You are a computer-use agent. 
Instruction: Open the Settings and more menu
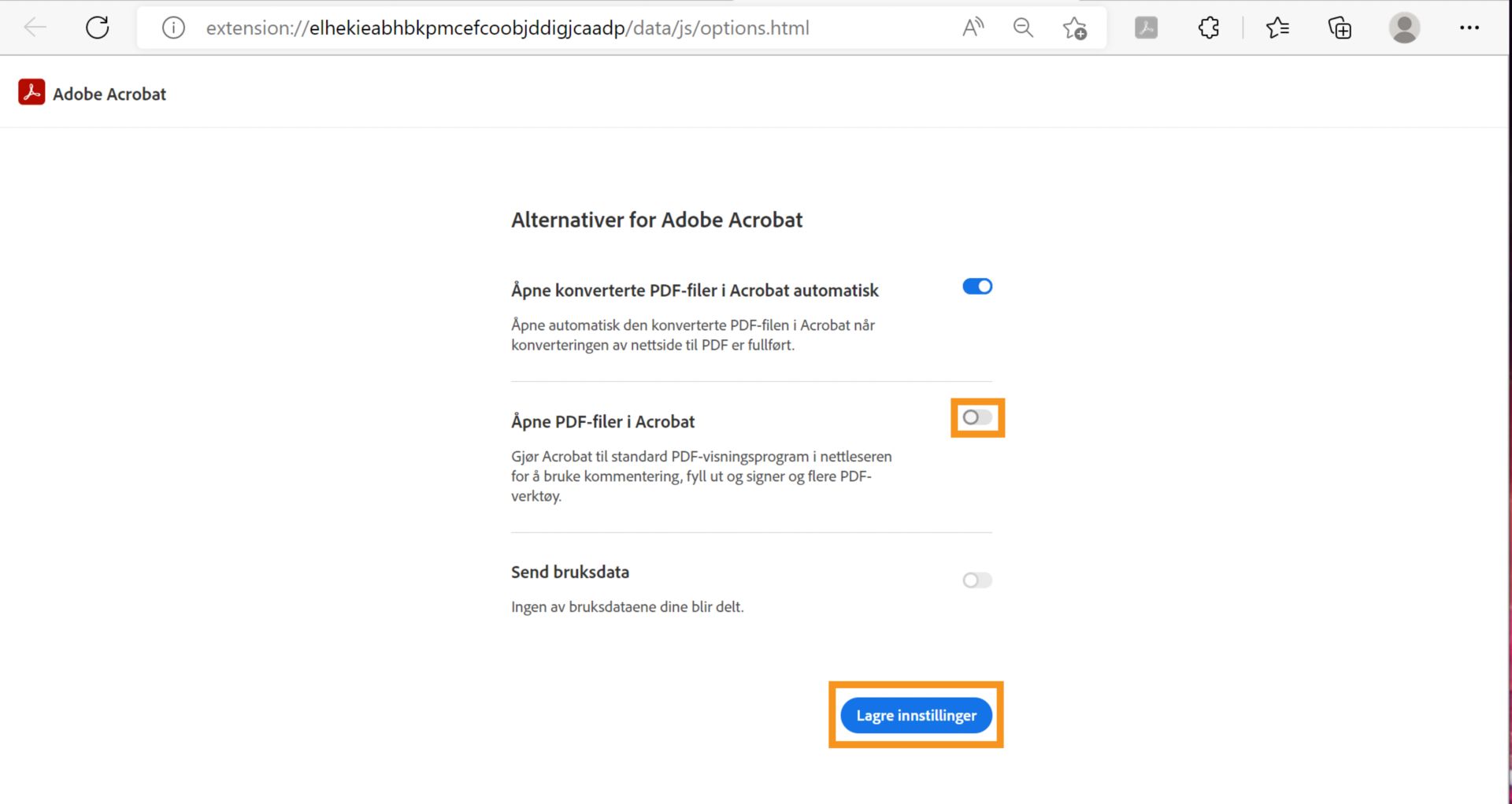point(1469,27)
